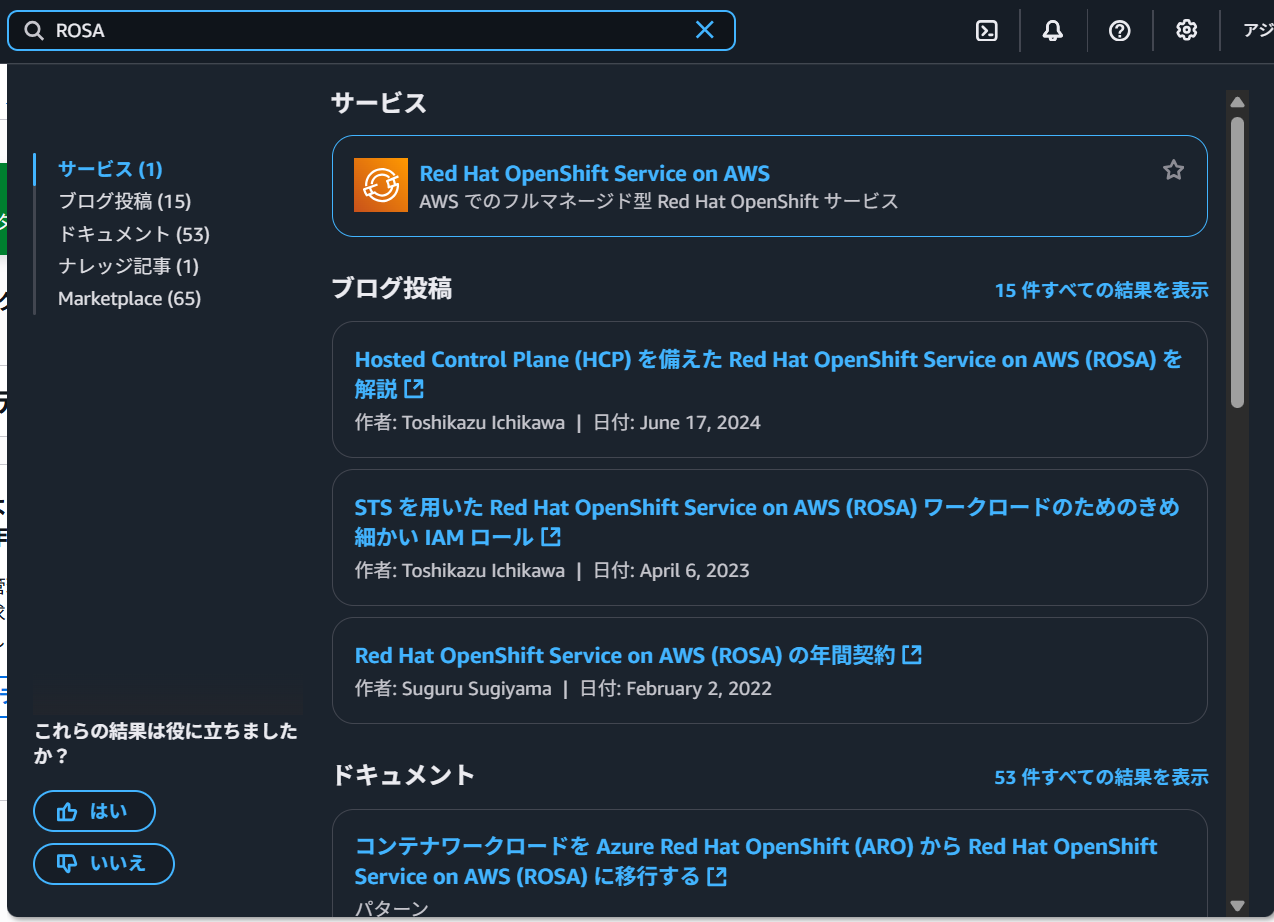Show all 53 documentation results
This screenshot has height=922, width=1274.
pyautogui.click(x=1101, y=777)
